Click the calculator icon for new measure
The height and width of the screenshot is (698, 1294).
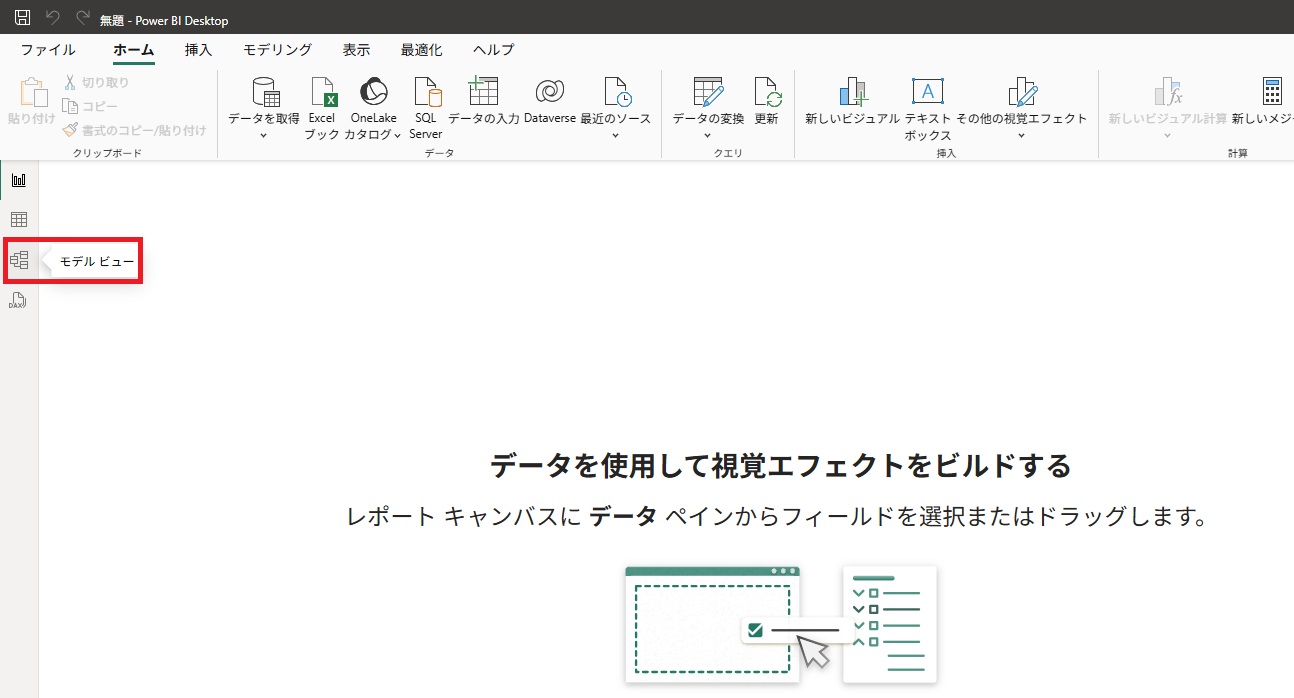pos(1271,92)
